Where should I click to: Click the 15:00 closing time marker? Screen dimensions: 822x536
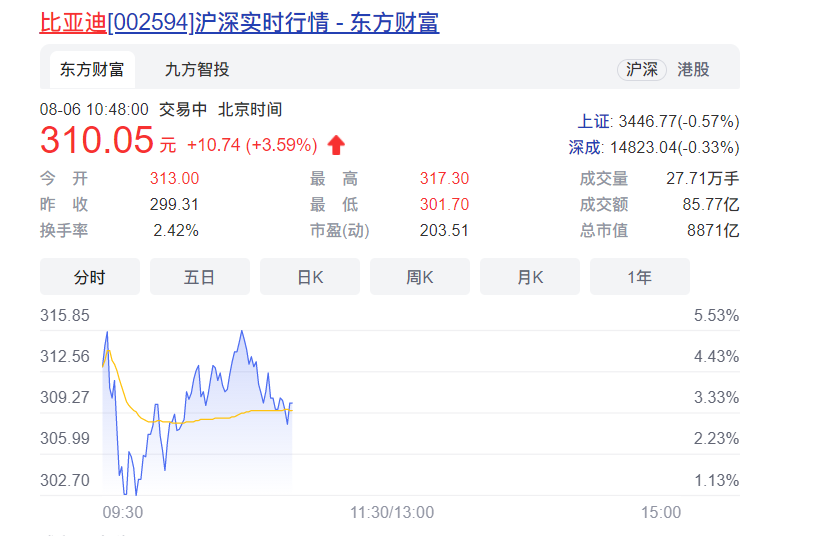tap(660, 512)
